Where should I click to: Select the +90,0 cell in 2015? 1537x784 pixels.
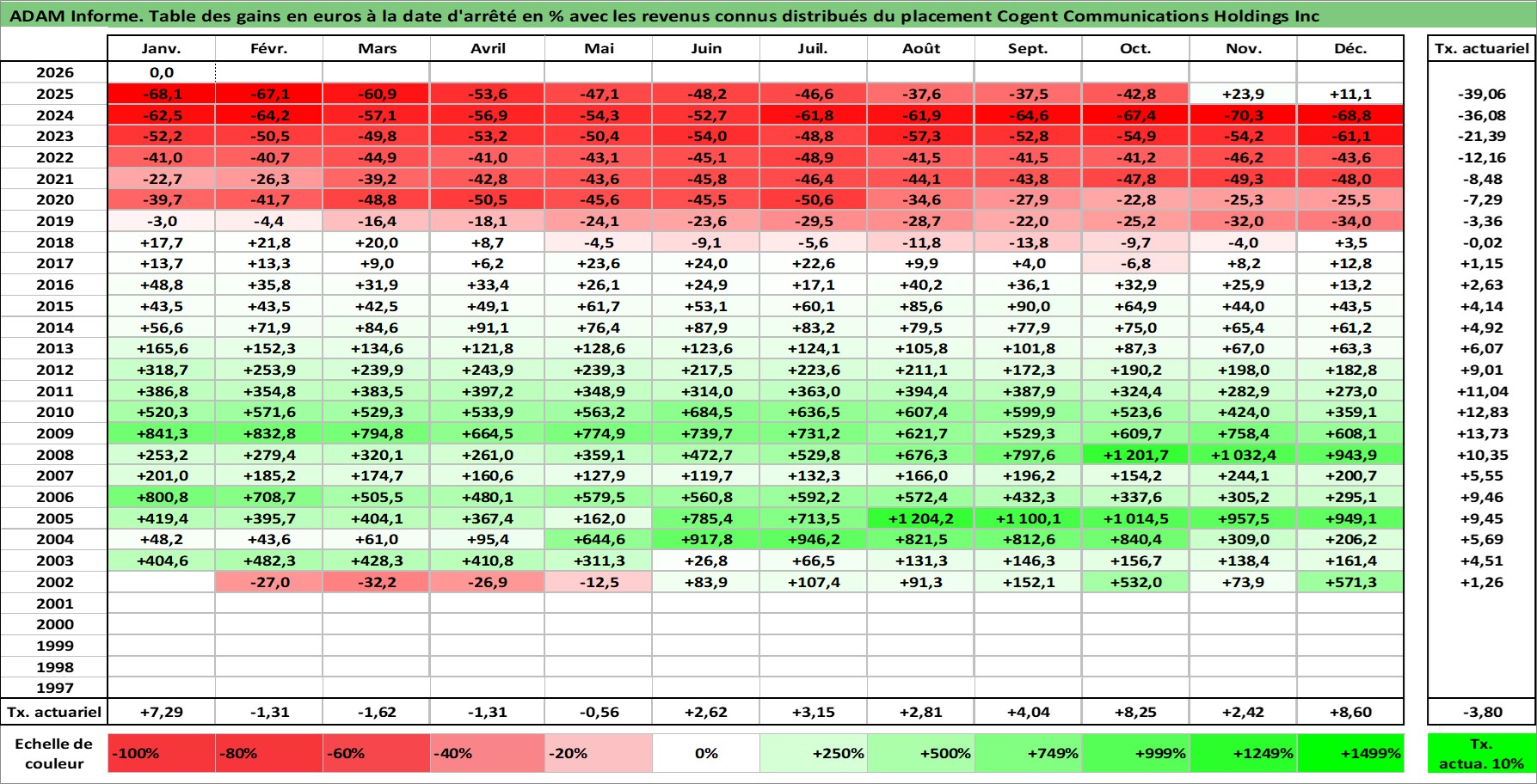click(x=1029, y=306)
